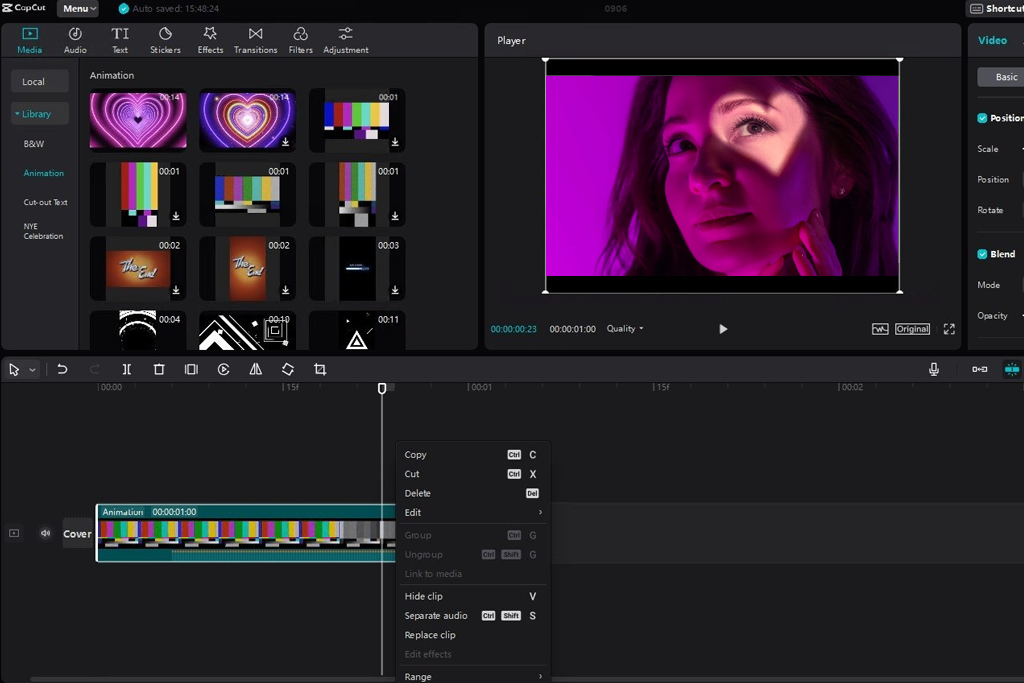Choose Replace clip from the context menu
Image resolution: width=1024 pixels, height=683 pixels.
point(473,635)
